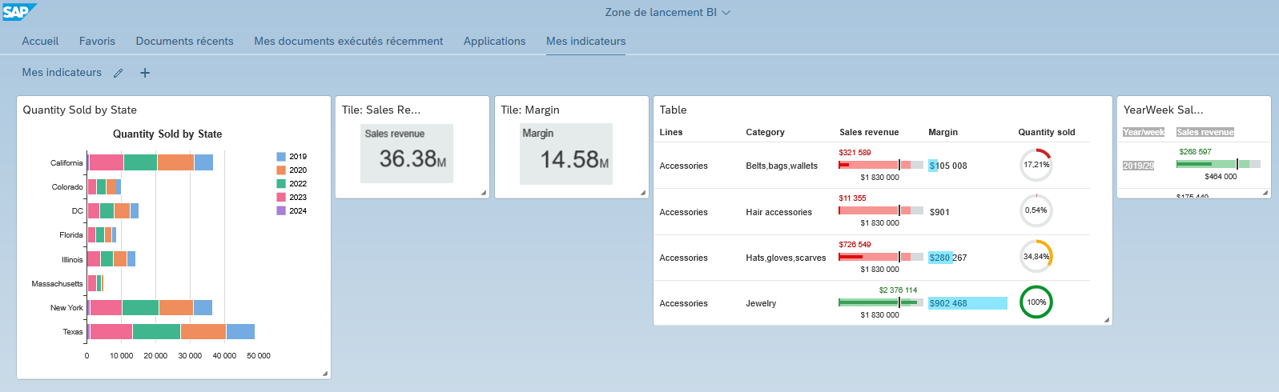1279x392 pixels.
Task: Open the Favoris tab
Action: 97,41
